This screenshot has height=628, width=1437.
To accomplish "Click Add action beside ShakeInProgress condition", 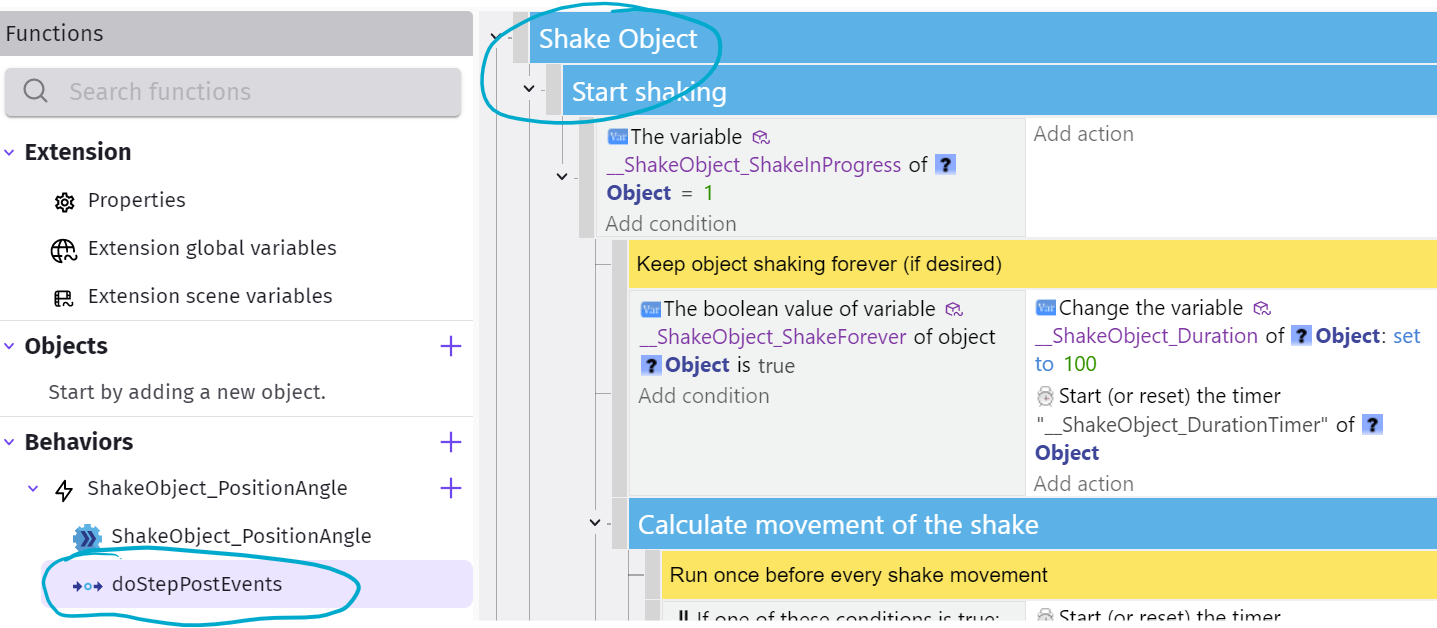I will (x=1083, y=134).
